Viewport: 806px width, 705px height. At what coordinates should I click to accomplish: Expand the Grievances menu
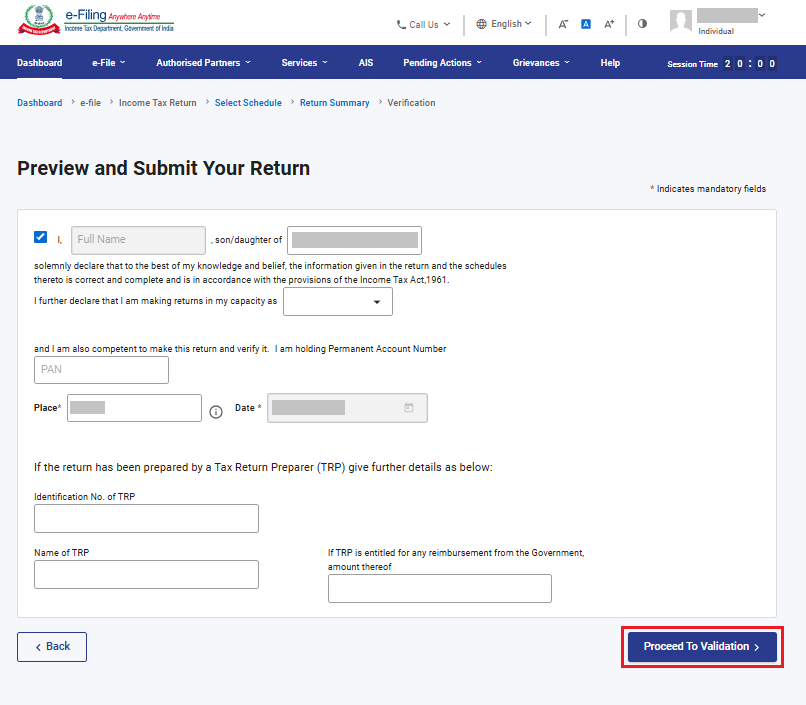click(x=541, y=63)
